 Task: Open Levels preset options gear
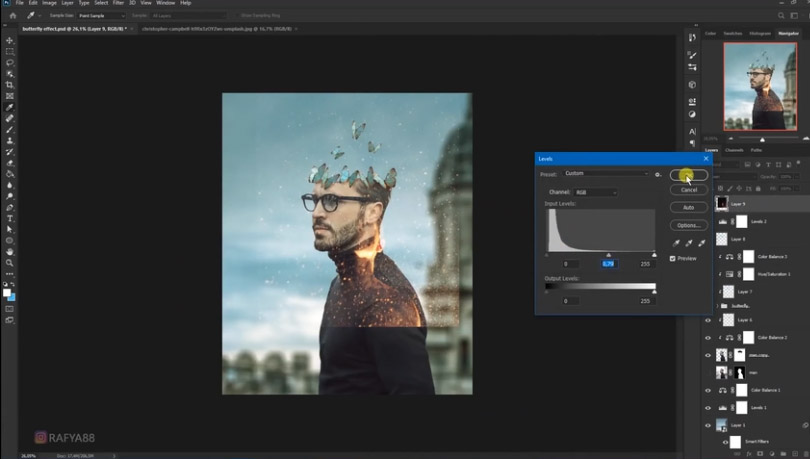658,174
